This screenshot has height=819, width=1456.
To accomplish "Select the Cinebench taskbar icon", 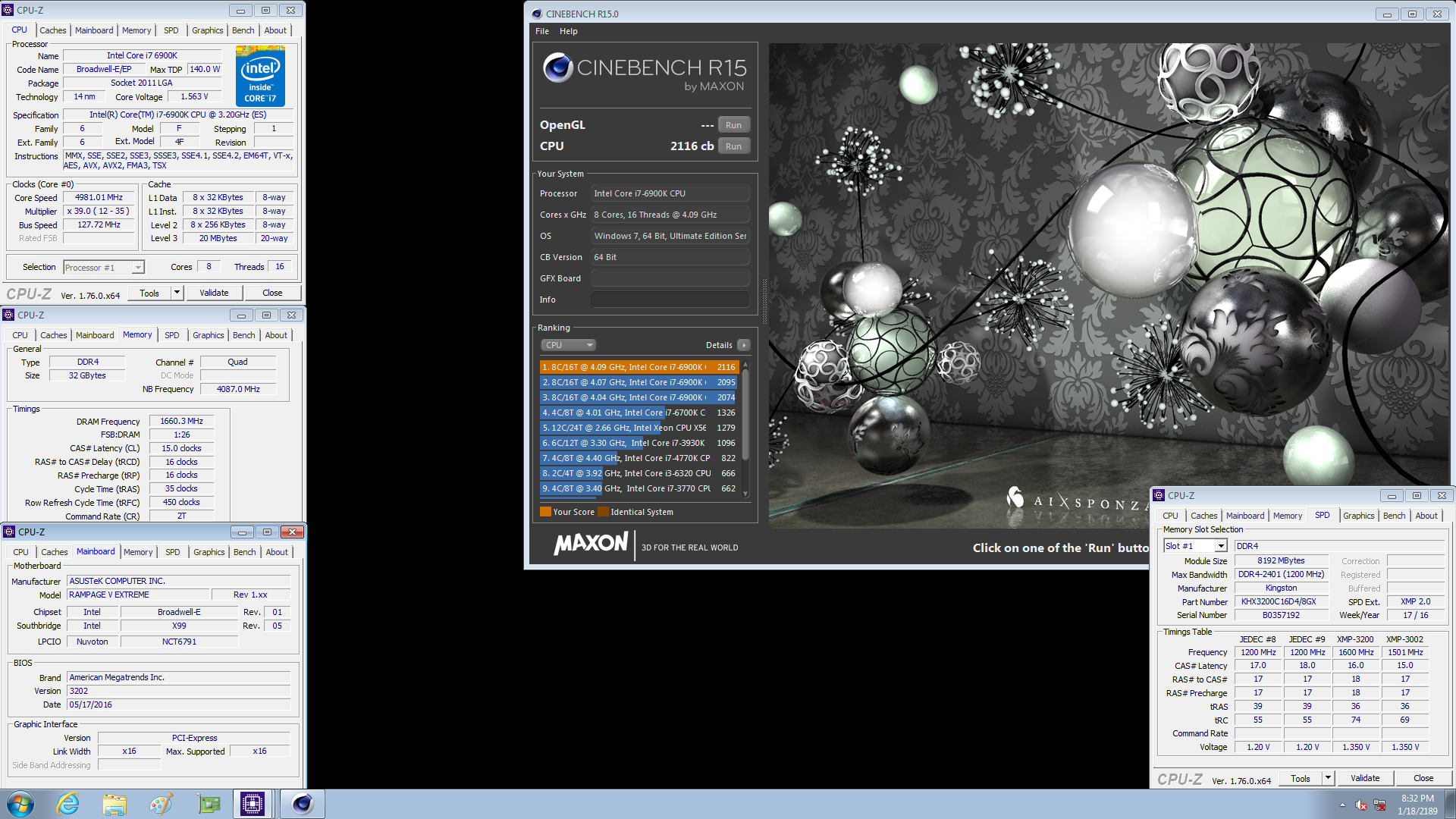I will coord(302,804).
